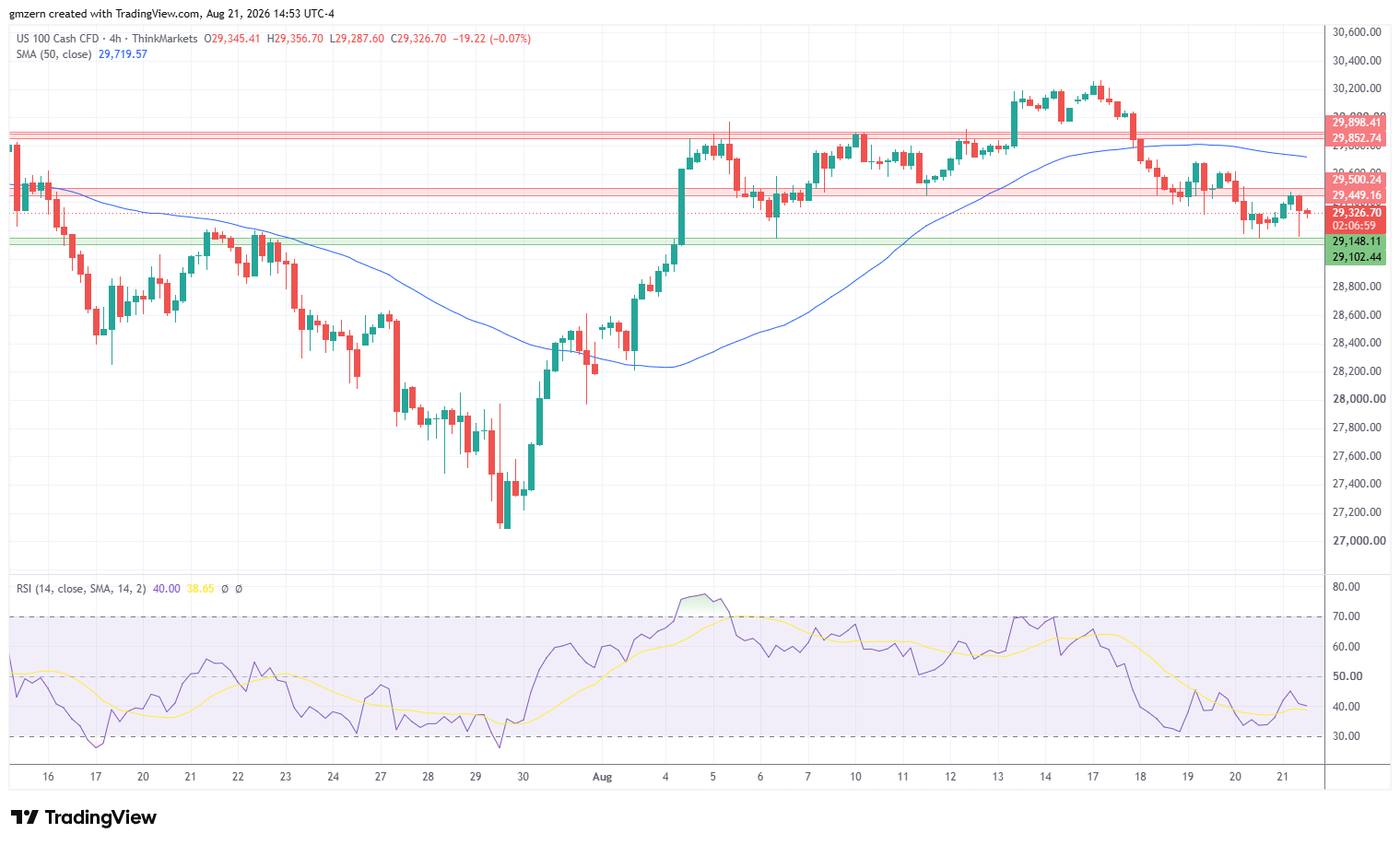The width and height of the screenshot is (1400, 845).
Task: Click the candle countdown timer 02:06:59
Action: click(1356, 226)
